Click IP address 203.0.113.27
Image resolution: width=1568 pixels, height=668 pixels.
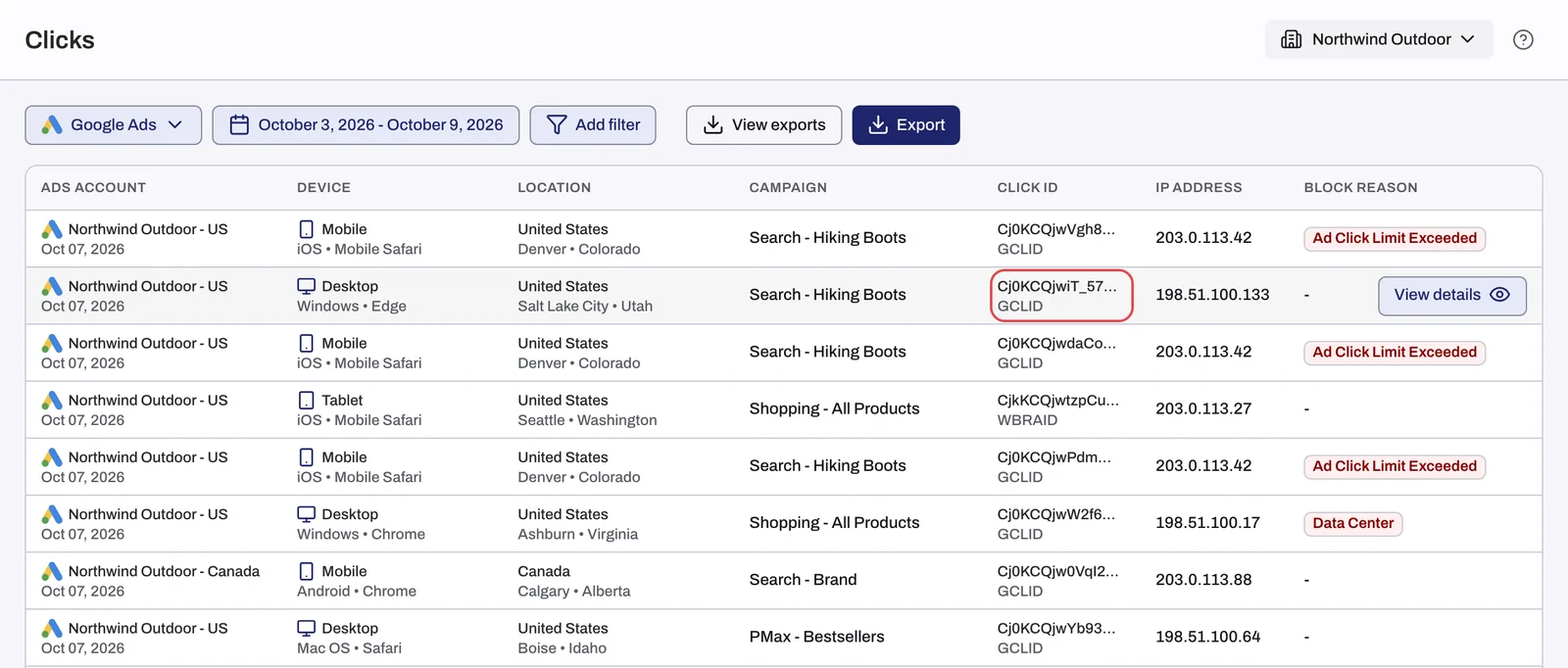(x=1203, y=409)
